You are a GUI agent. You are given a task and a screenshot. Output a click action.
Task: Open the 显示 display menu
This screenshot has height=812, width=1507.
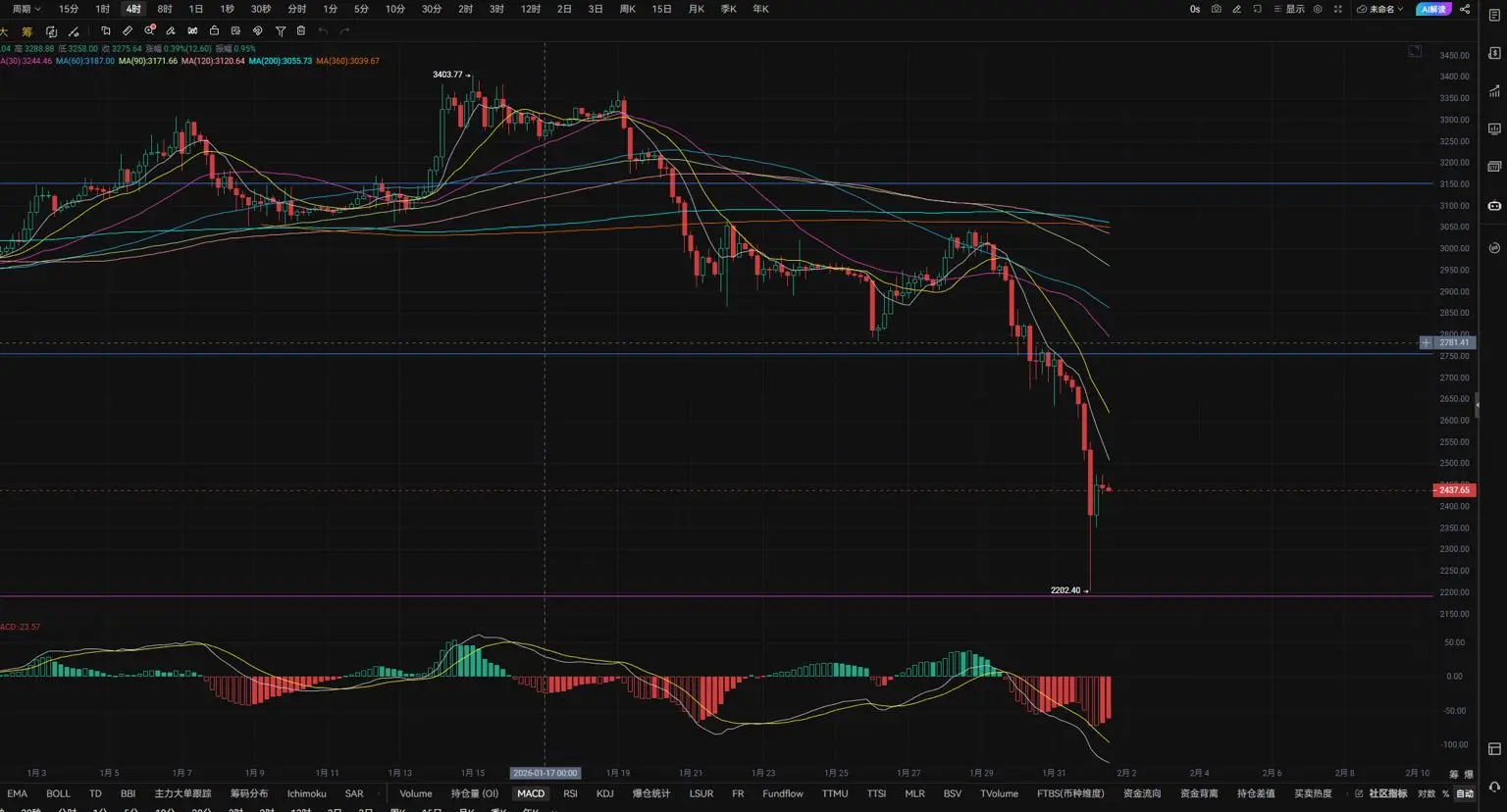pos(1289,9)
